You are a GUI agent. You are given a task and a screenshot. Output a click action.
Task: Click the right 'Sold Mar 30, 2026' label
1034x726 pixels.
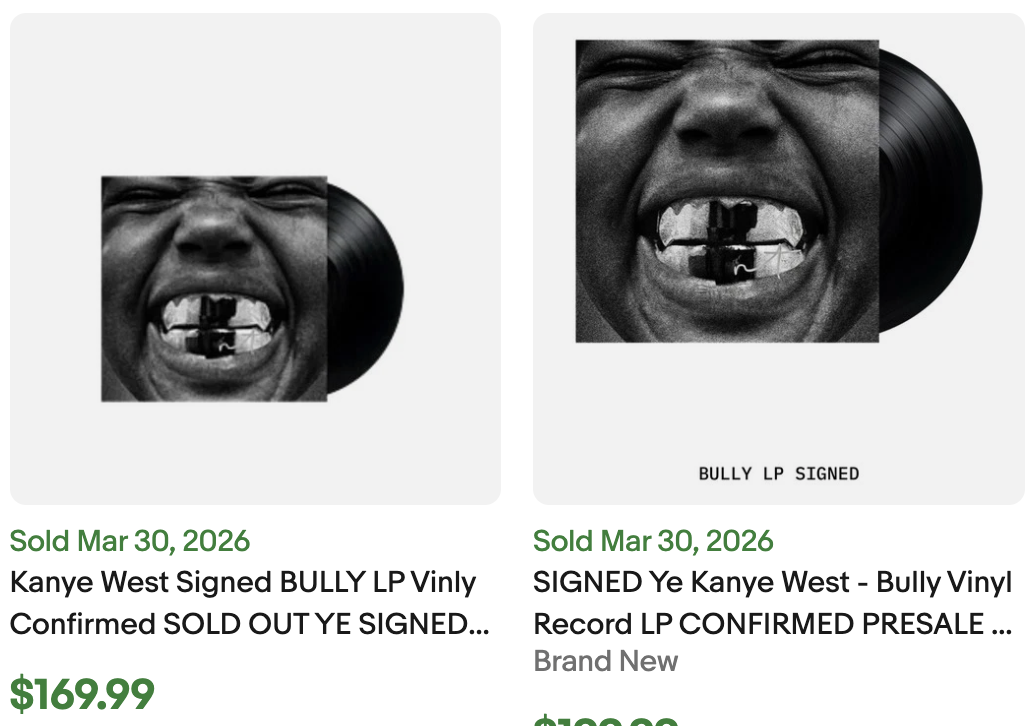click(652, 541)
